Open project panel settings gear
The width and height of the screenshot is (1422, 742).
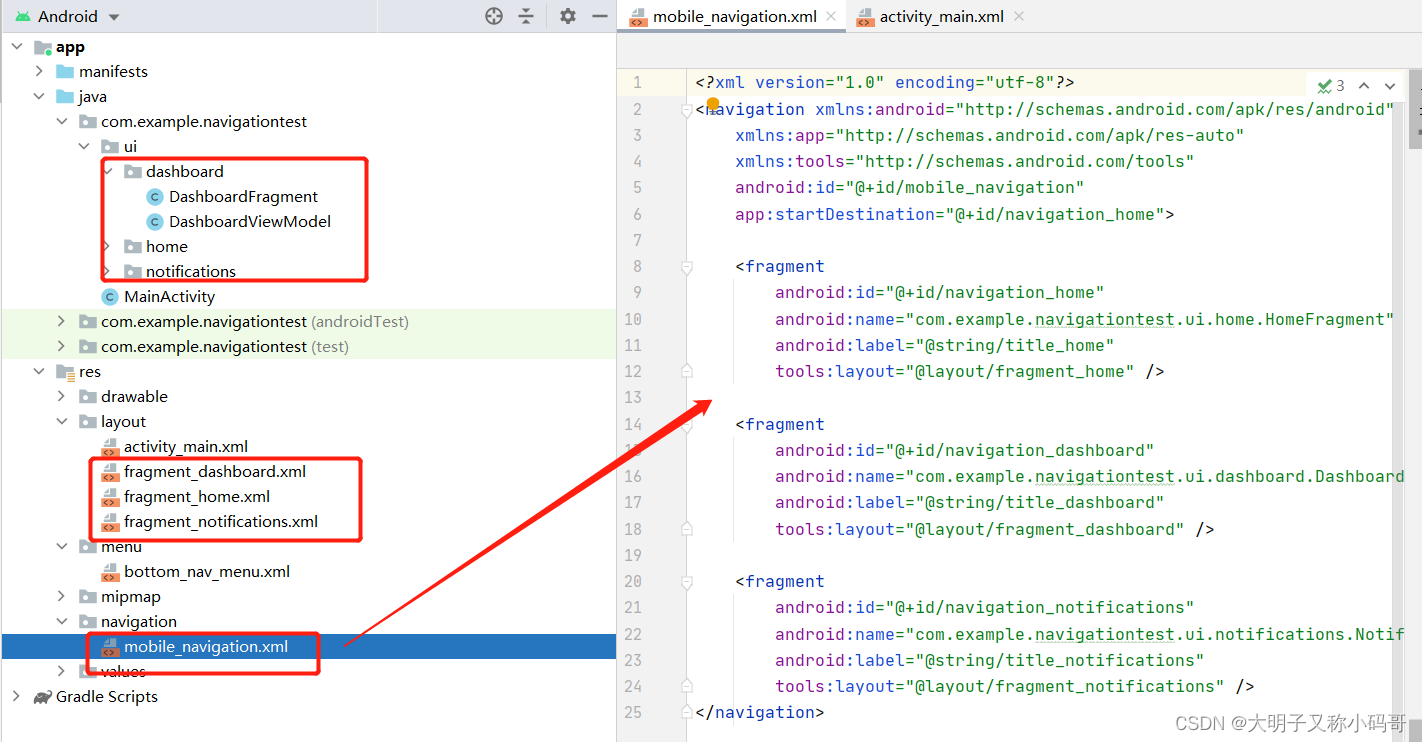tap(568, 16)
